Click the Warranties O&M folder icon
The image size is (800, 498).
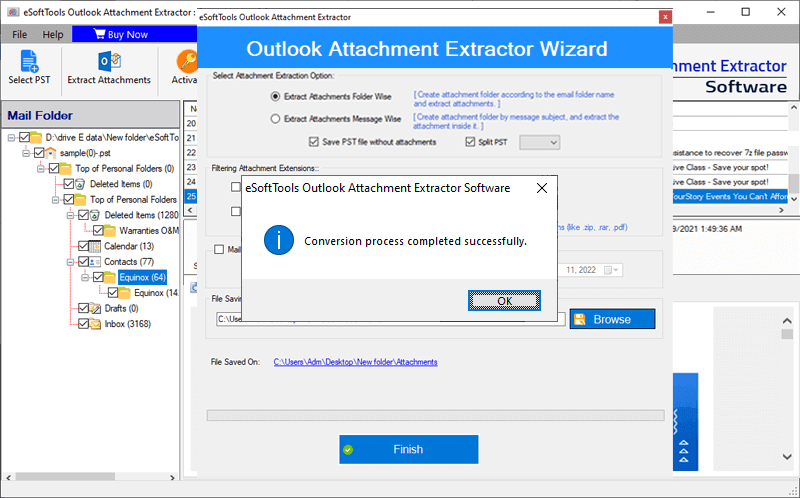pyautogui.click(x=110, y=230)
